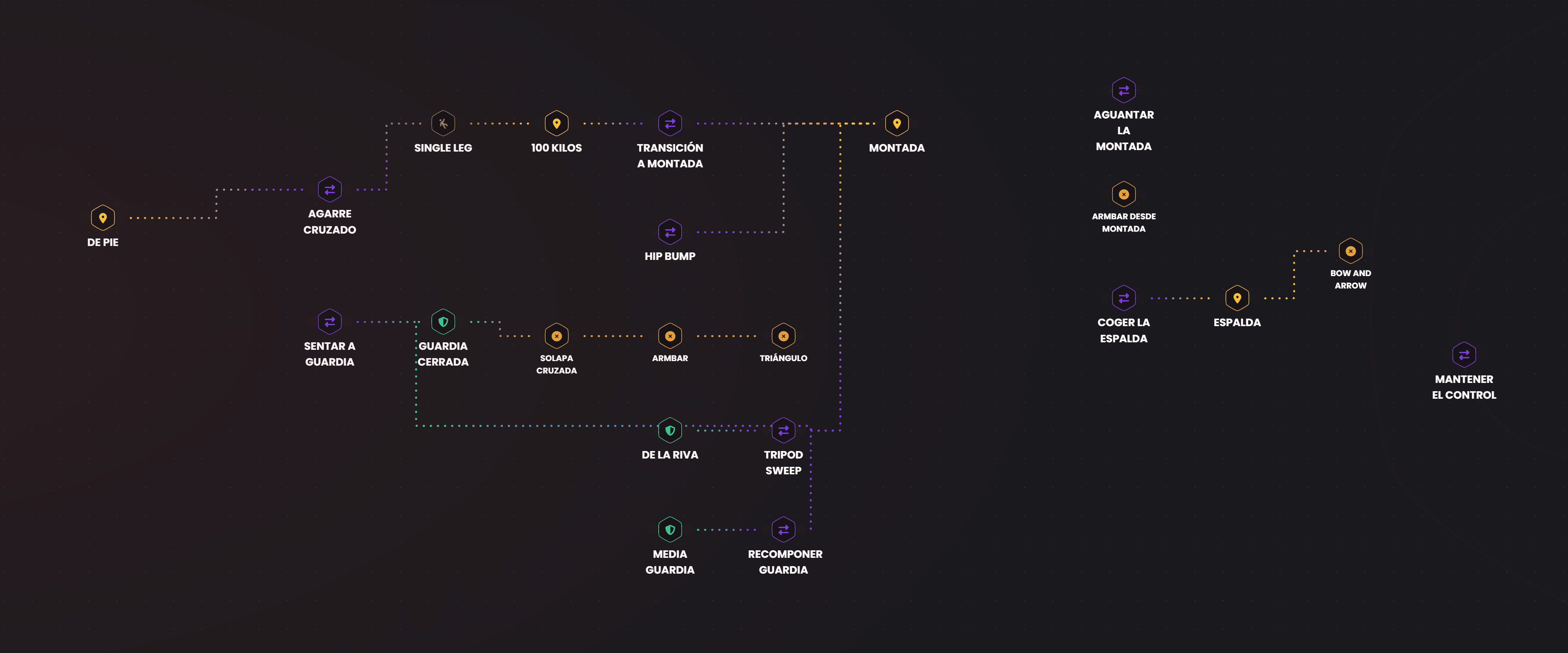Select the TRIPOD SWEEP arrows icon
Screen dimensions: 1568x653
click(783, 430)
